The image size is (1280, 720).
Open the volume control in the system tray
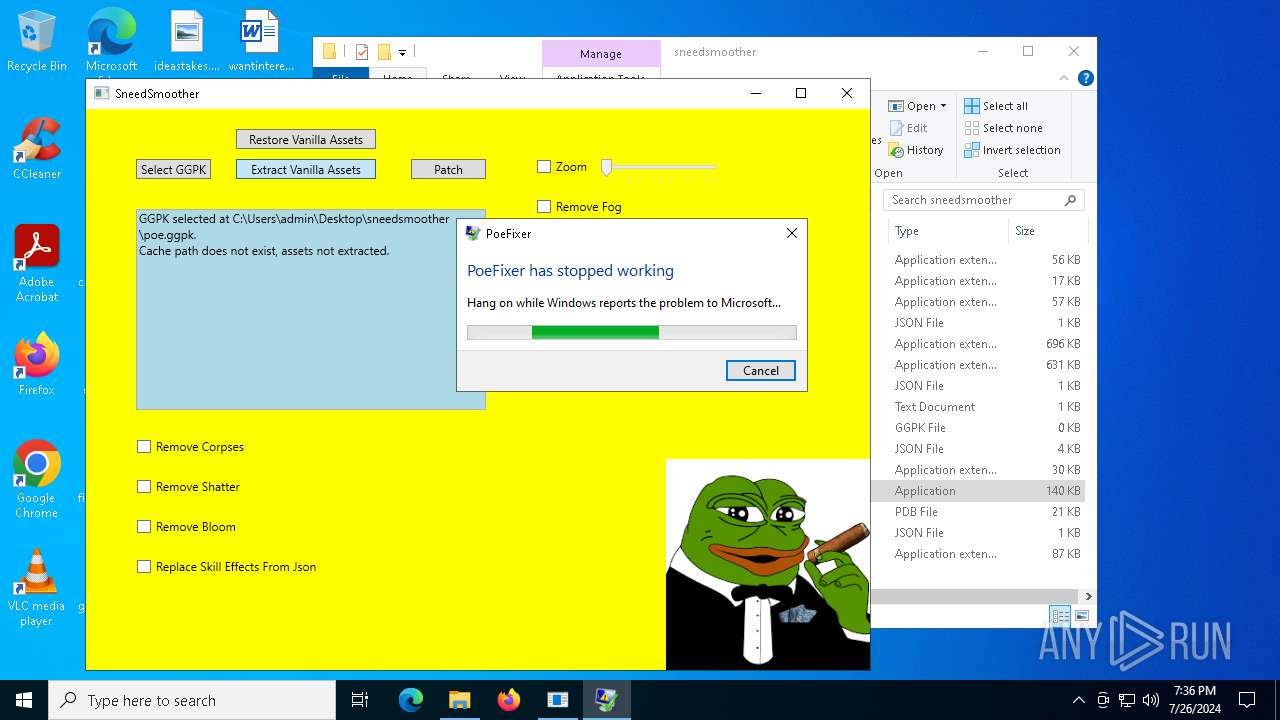tap(1150, 700)
